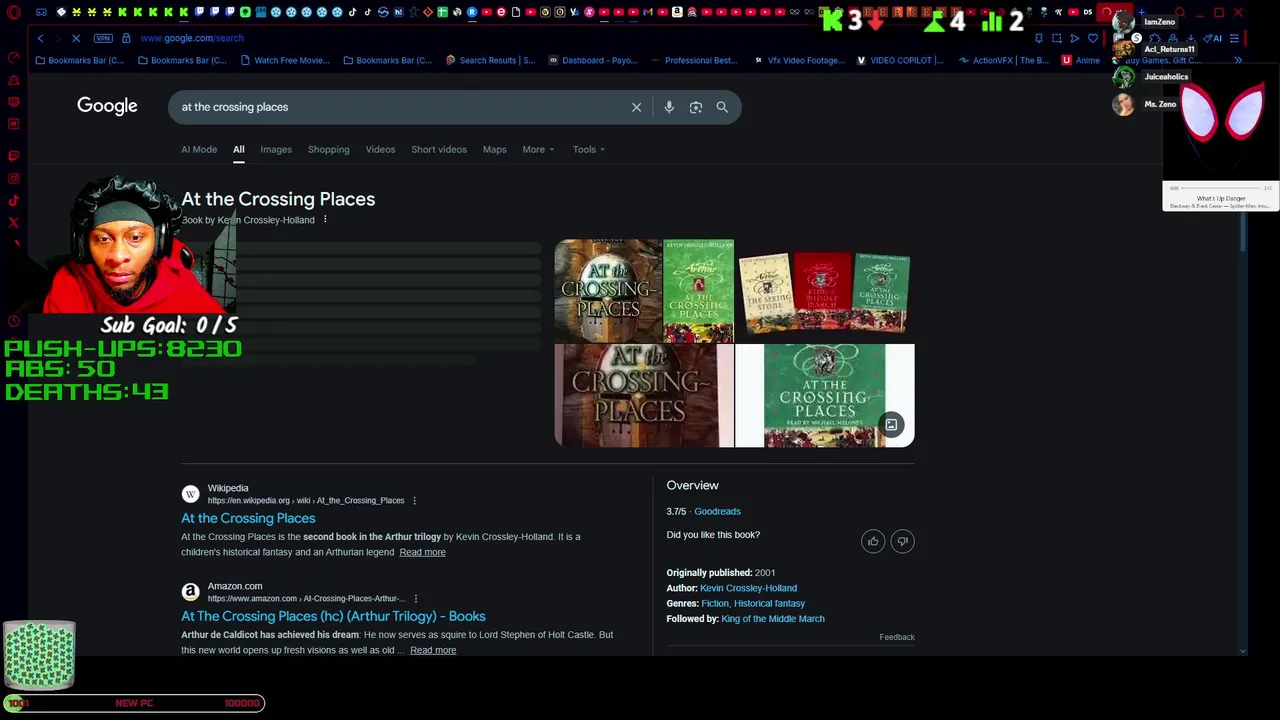Screen dimensions: 1280x720
Task: Open the Amazon favicon on second result
Action: coord(190,592)
